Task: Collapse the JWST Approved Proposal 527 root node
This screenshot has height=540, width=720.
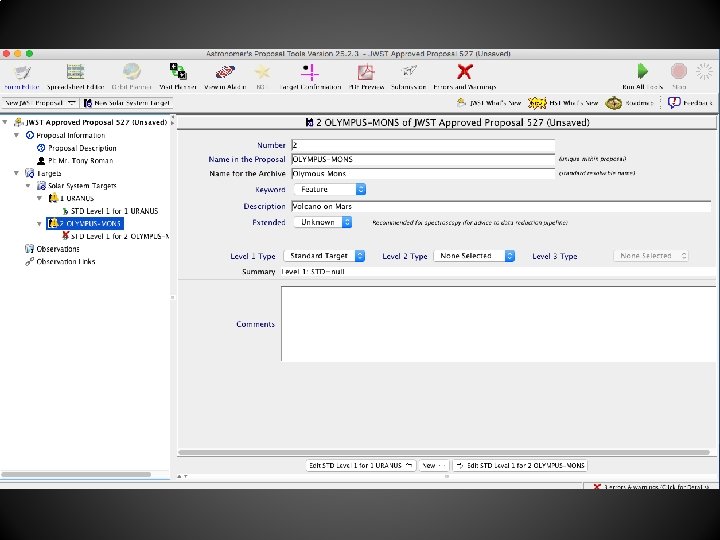Action: 5,122
